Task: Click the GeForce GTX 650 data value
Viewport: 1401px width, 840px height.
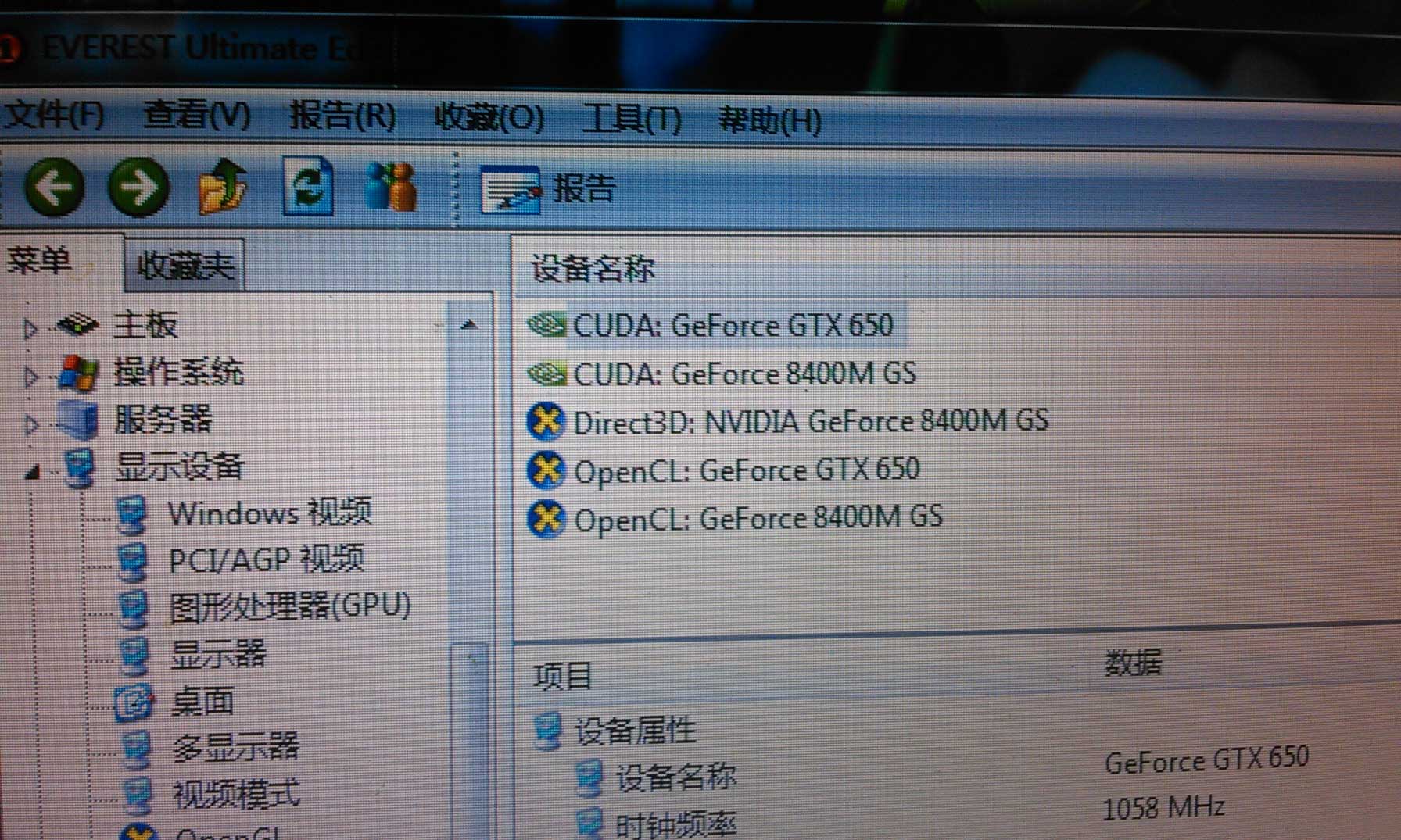Action: coord(1206,759)
